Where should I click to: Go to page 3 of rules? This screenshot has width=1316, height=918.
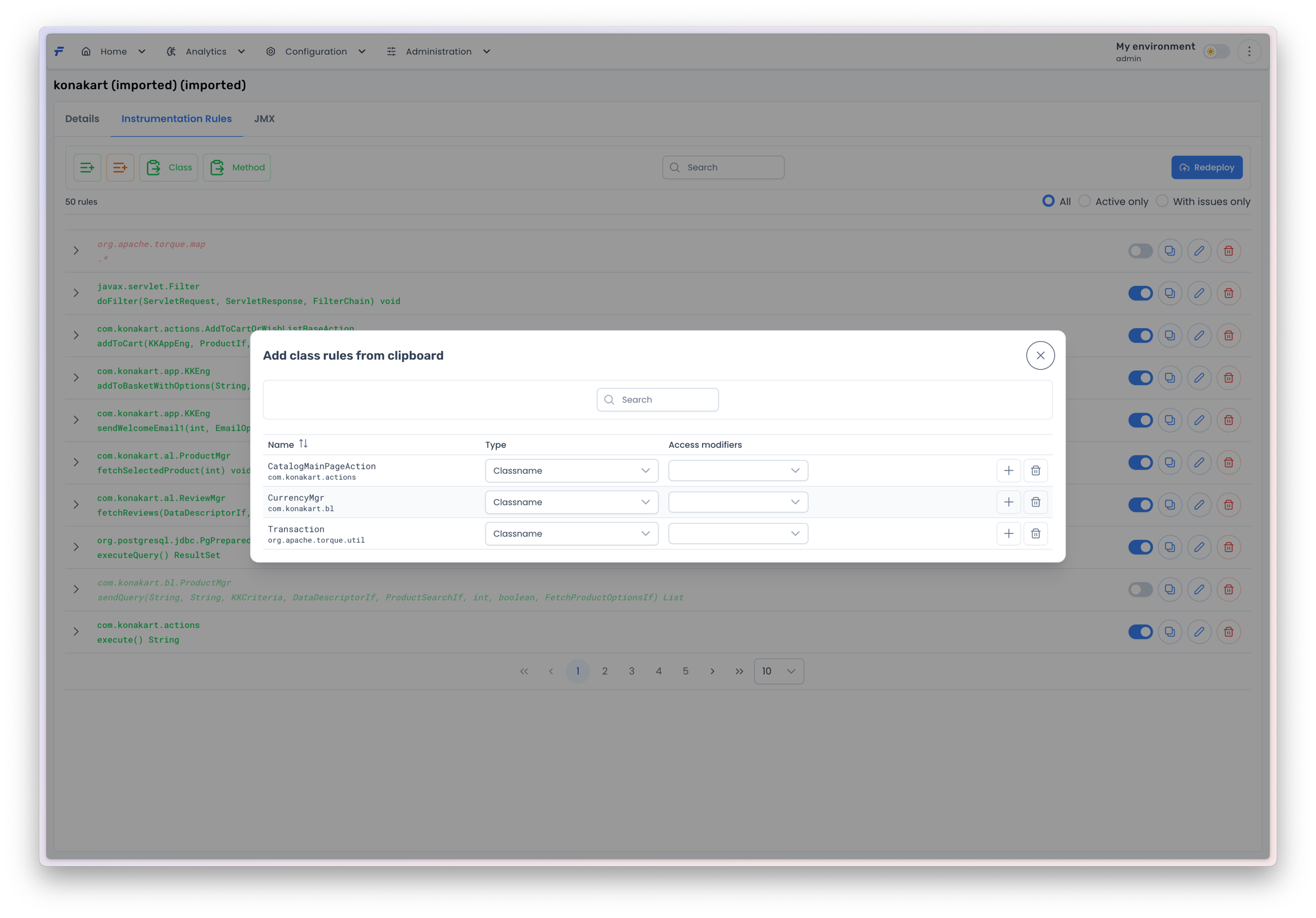631,671
